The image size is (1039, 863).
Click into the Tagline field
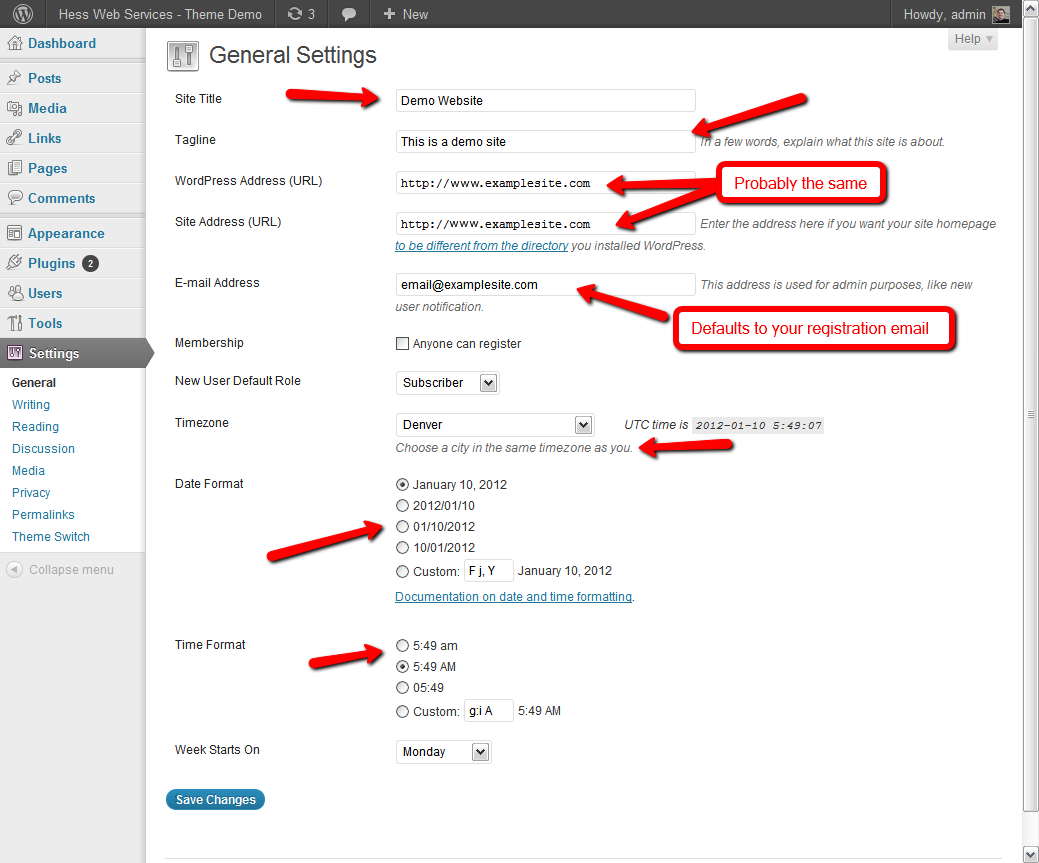[x=545, y=142]
